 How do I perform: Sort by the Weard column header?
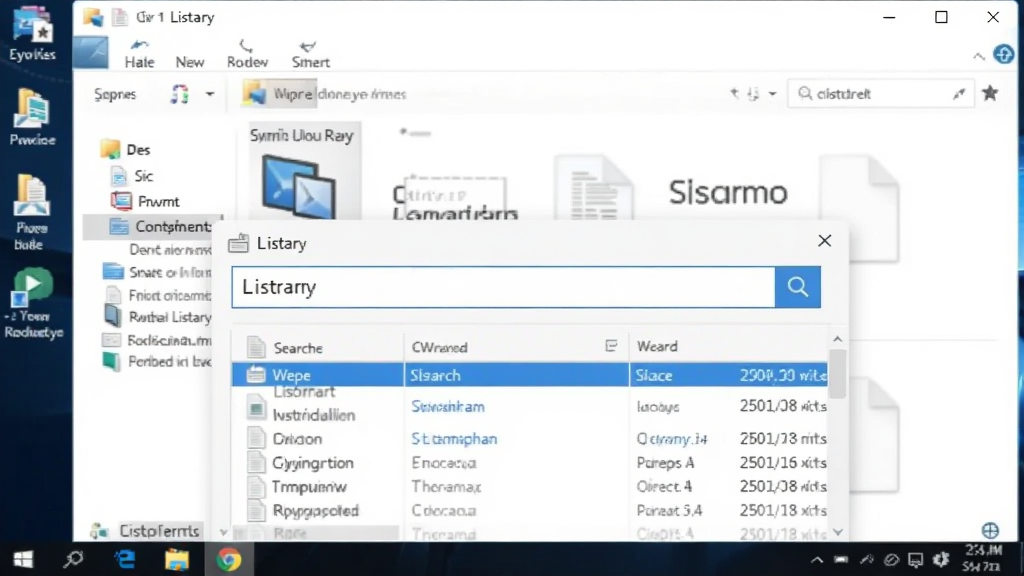tap(657, 347)
